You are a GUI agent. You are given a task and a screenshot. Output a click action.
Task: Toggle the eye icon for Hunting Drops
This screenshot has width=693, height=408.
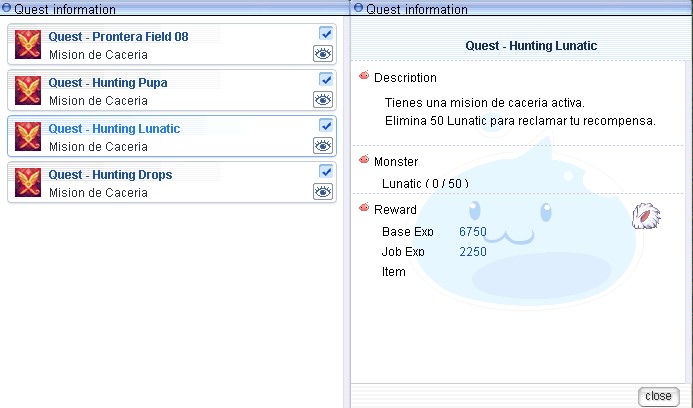(x=323, y=192)
